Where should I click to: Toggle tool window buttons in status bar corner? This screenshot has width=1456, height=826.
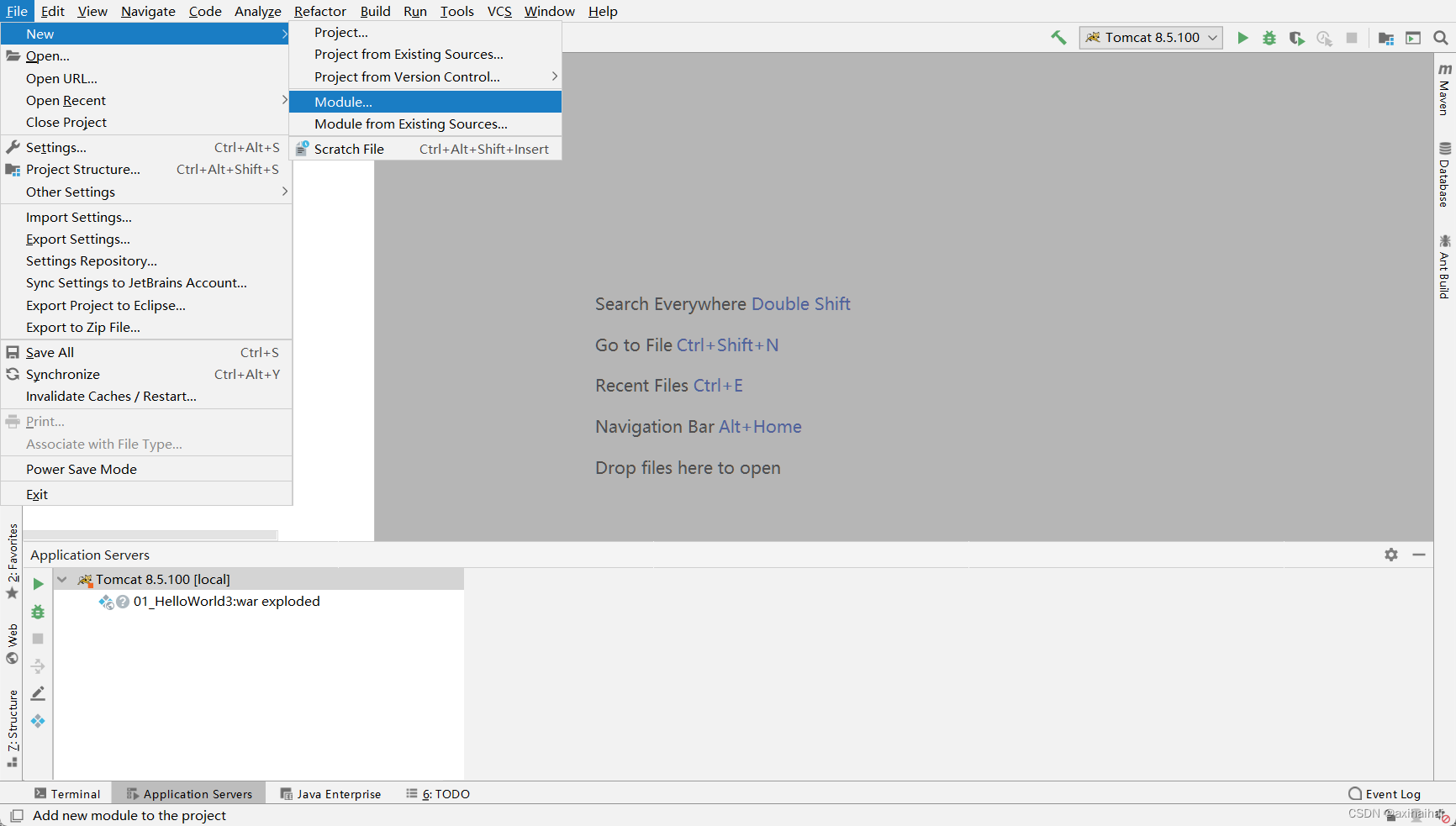click(17, 815)
